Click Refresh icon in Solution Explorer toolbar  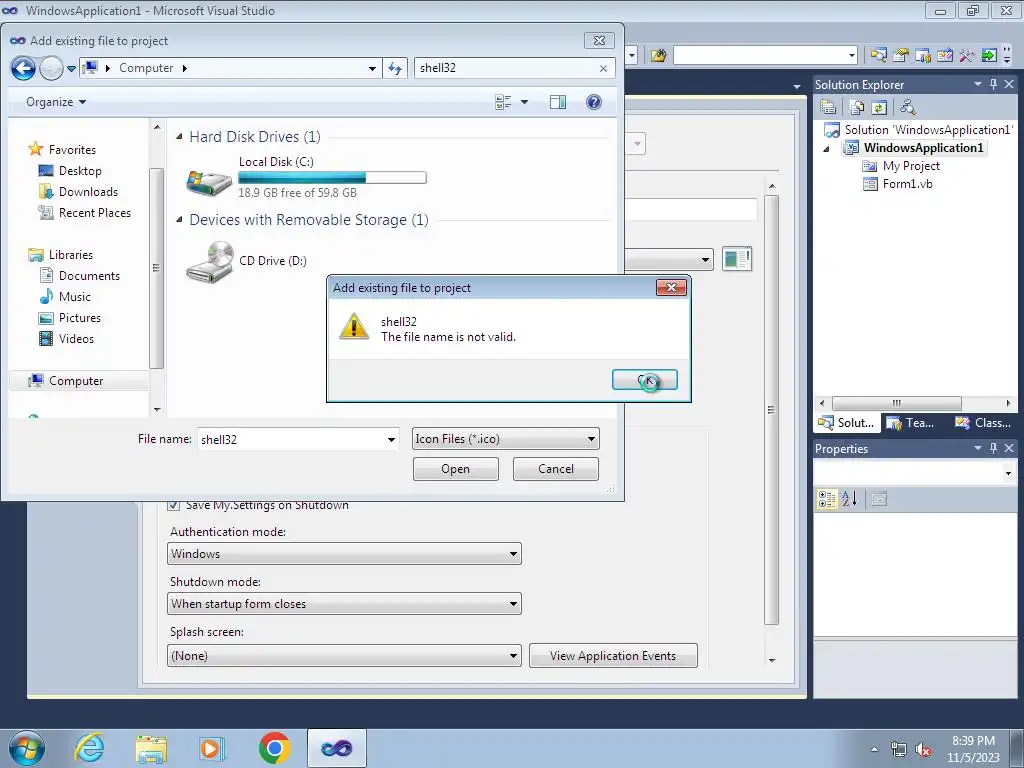tap(879, 107)
